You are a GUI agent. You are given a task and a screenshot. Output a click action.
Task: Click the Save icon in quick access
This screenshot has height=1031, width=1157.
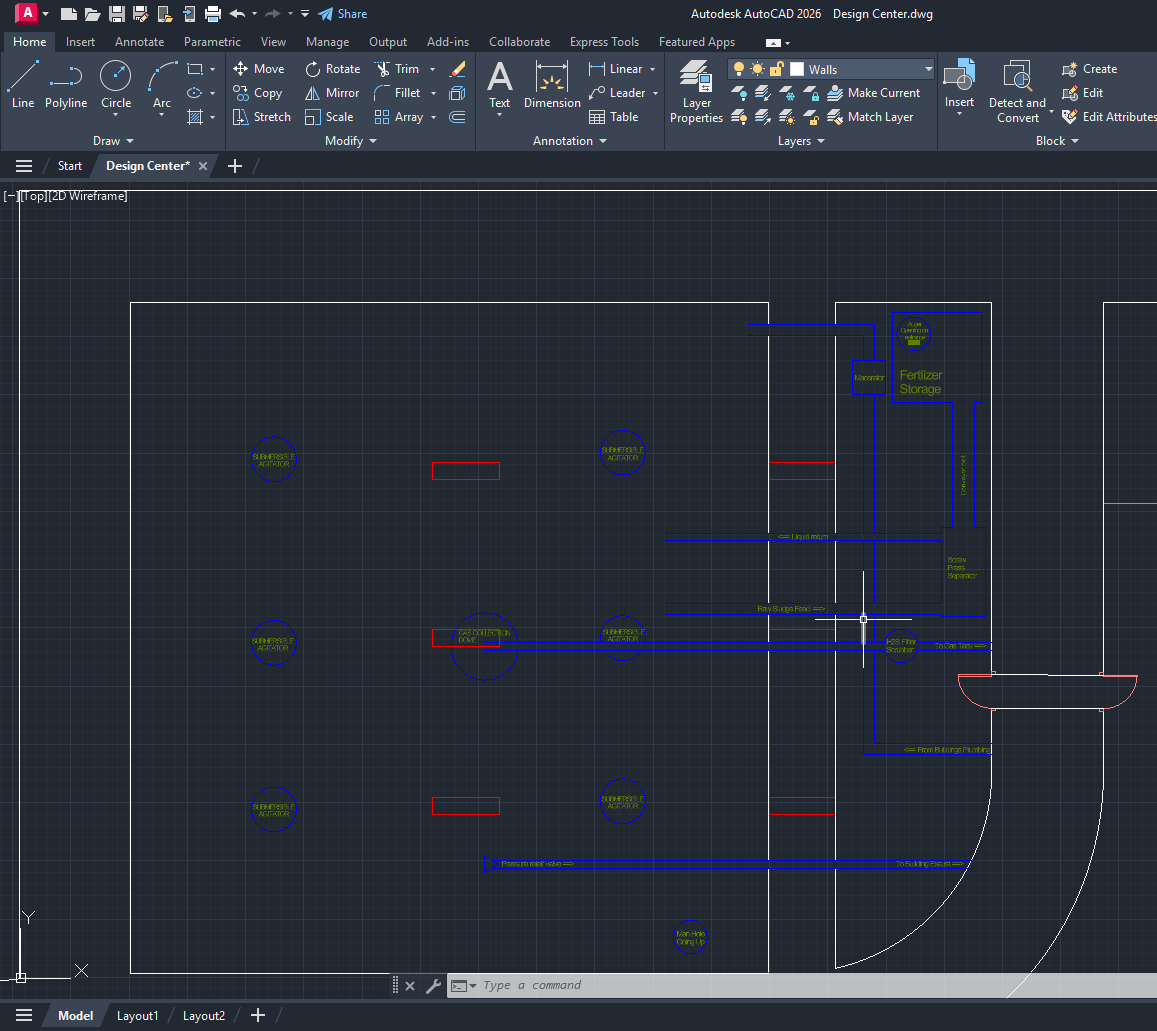[117, 13]
